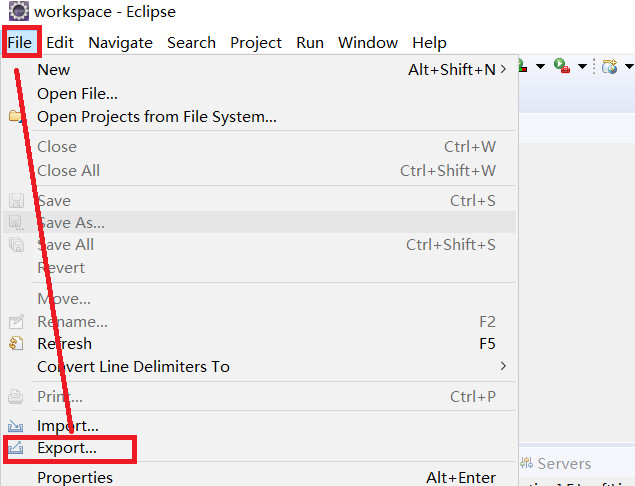Expand the New submenu arrow
Viewport: 635px width, 486px height.
pyautogui.click(x=503, y=69)
